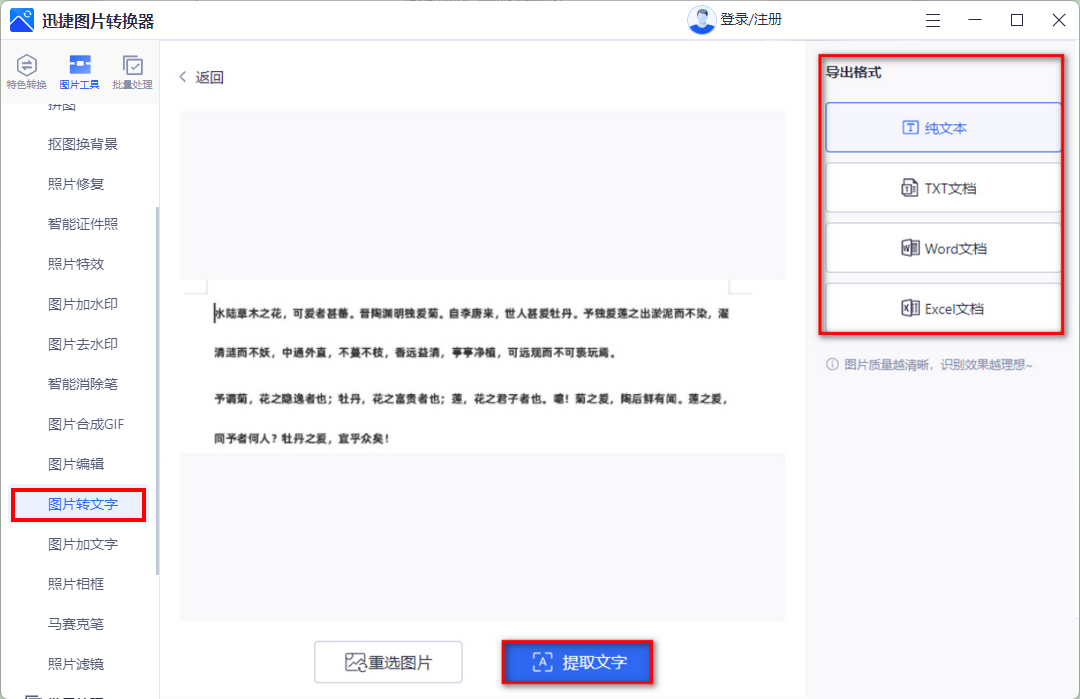1080x699 pixels.
Task: Open the hamburger menu icon in title bar
Action: tap(932, 20)
